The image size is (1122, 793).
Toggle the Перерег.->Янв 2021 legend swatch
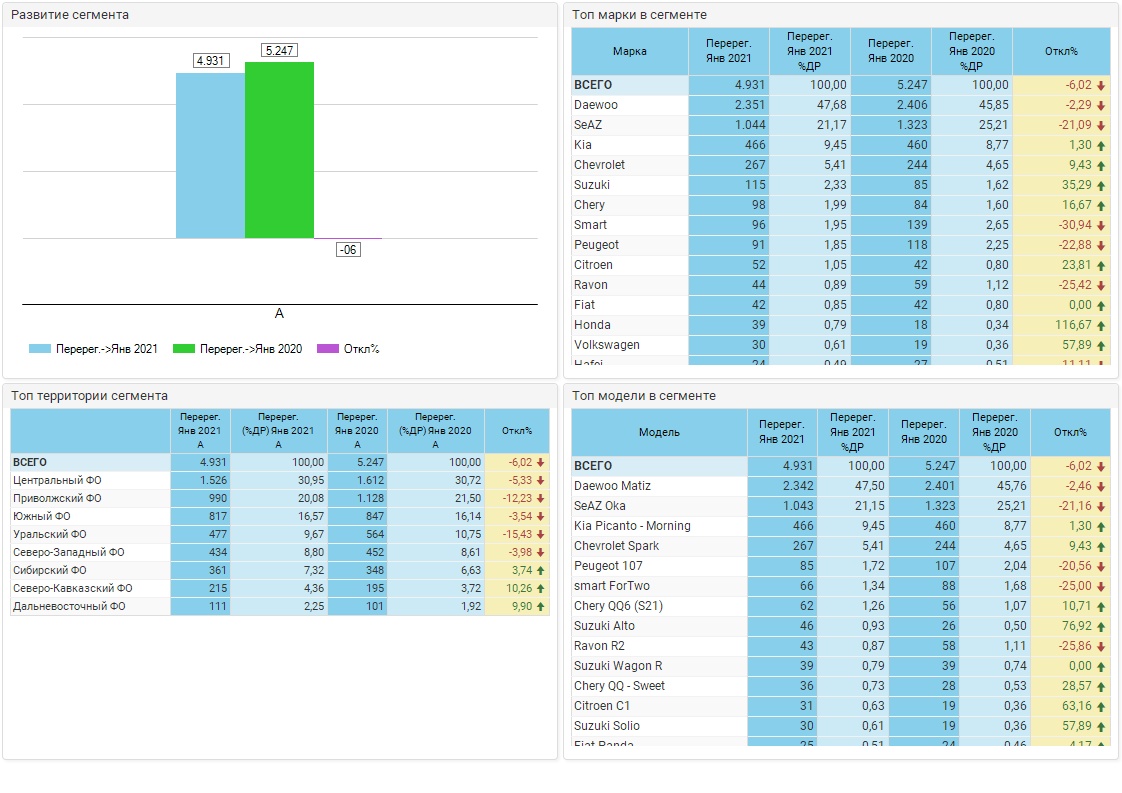tap(40, 349)
